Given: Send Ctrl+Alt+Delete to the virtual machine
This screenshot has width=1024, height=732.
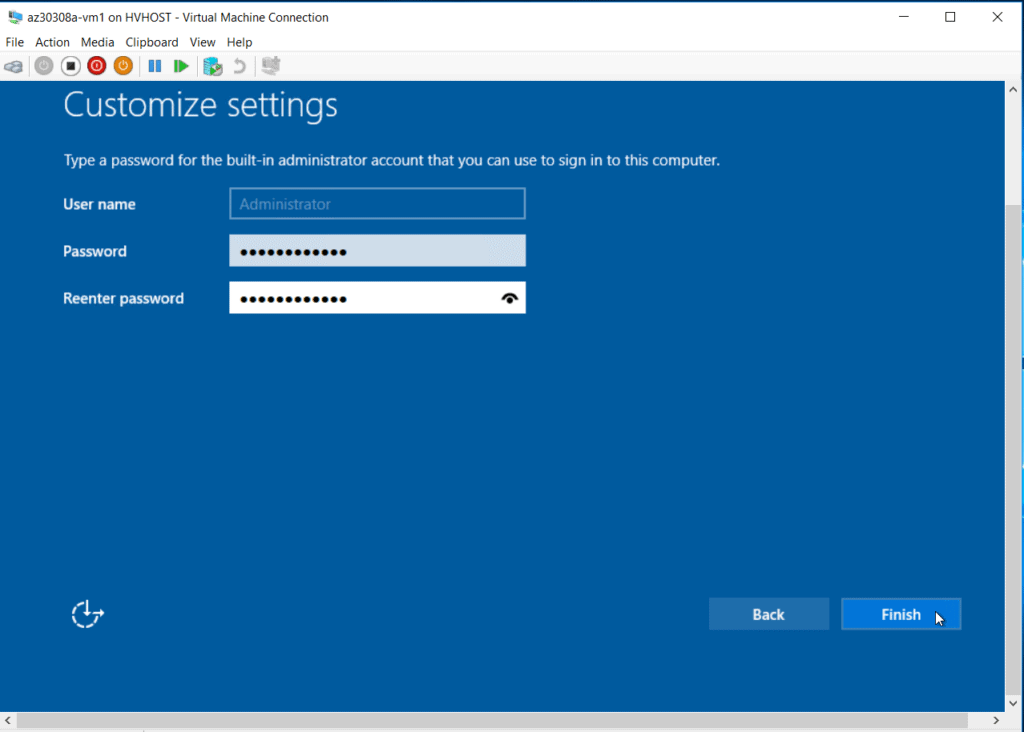Looking at the screenshot, I should click(14, 66).
